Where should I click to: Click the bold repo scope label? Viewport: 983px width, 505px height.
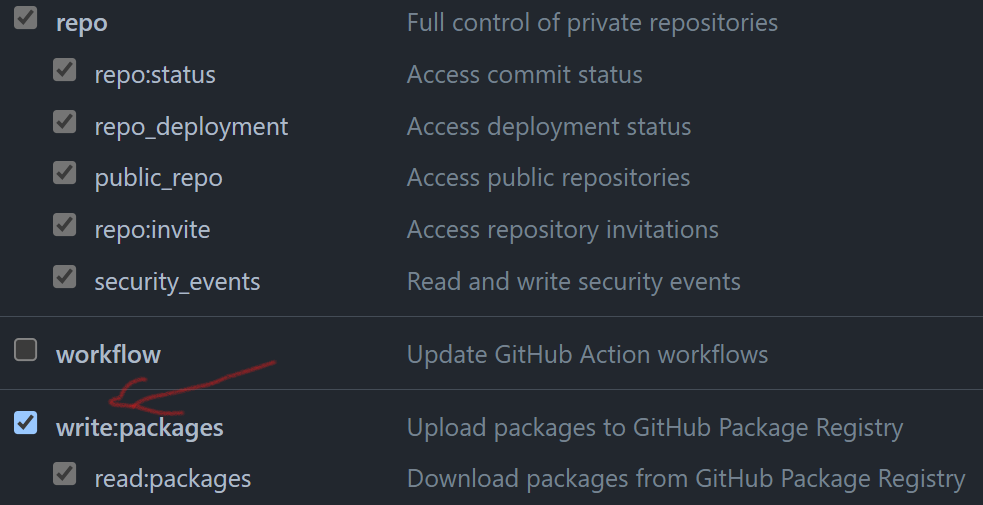point(82,22)
